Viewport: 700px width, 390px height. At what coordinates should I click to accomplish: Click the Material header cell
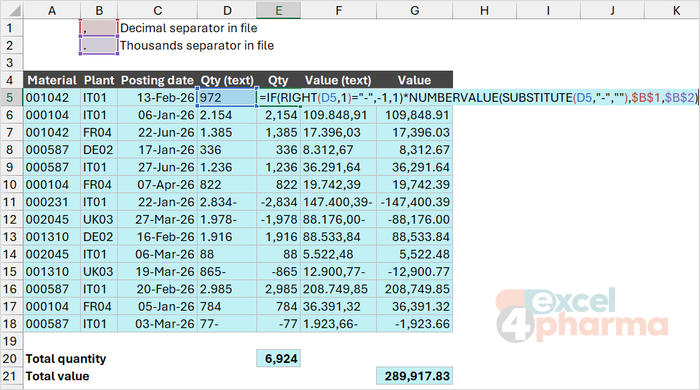pos(52,80)
